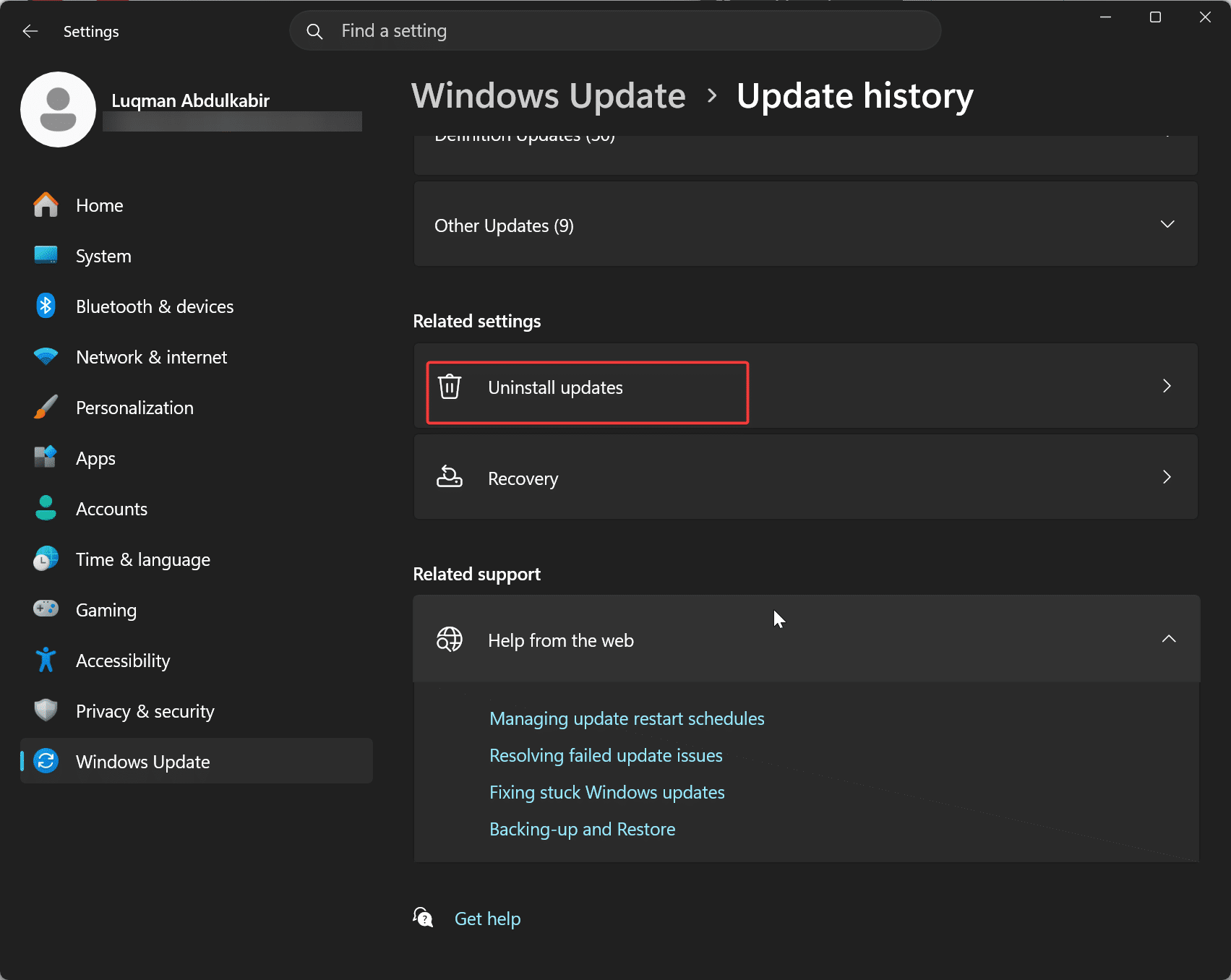Focus the Find a setting search box
Viewport: 1231px width, 980px height.
[615, 31]
